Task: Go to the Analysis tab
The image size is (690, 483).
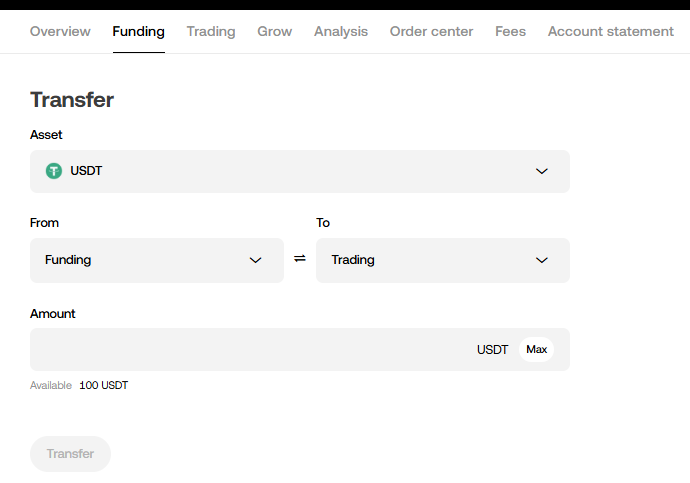Action: pyautogui.click(x=341, y=31)
